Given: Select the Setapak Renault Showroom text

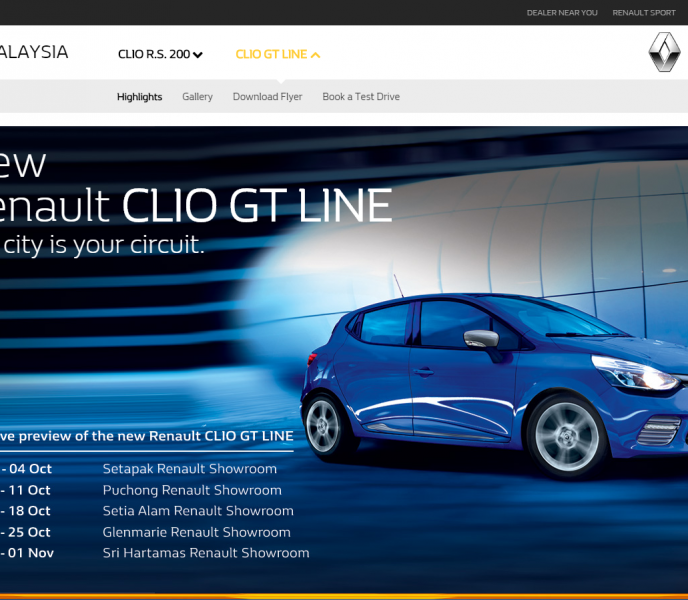Looking at the screenshot, I should click(190, 469).
